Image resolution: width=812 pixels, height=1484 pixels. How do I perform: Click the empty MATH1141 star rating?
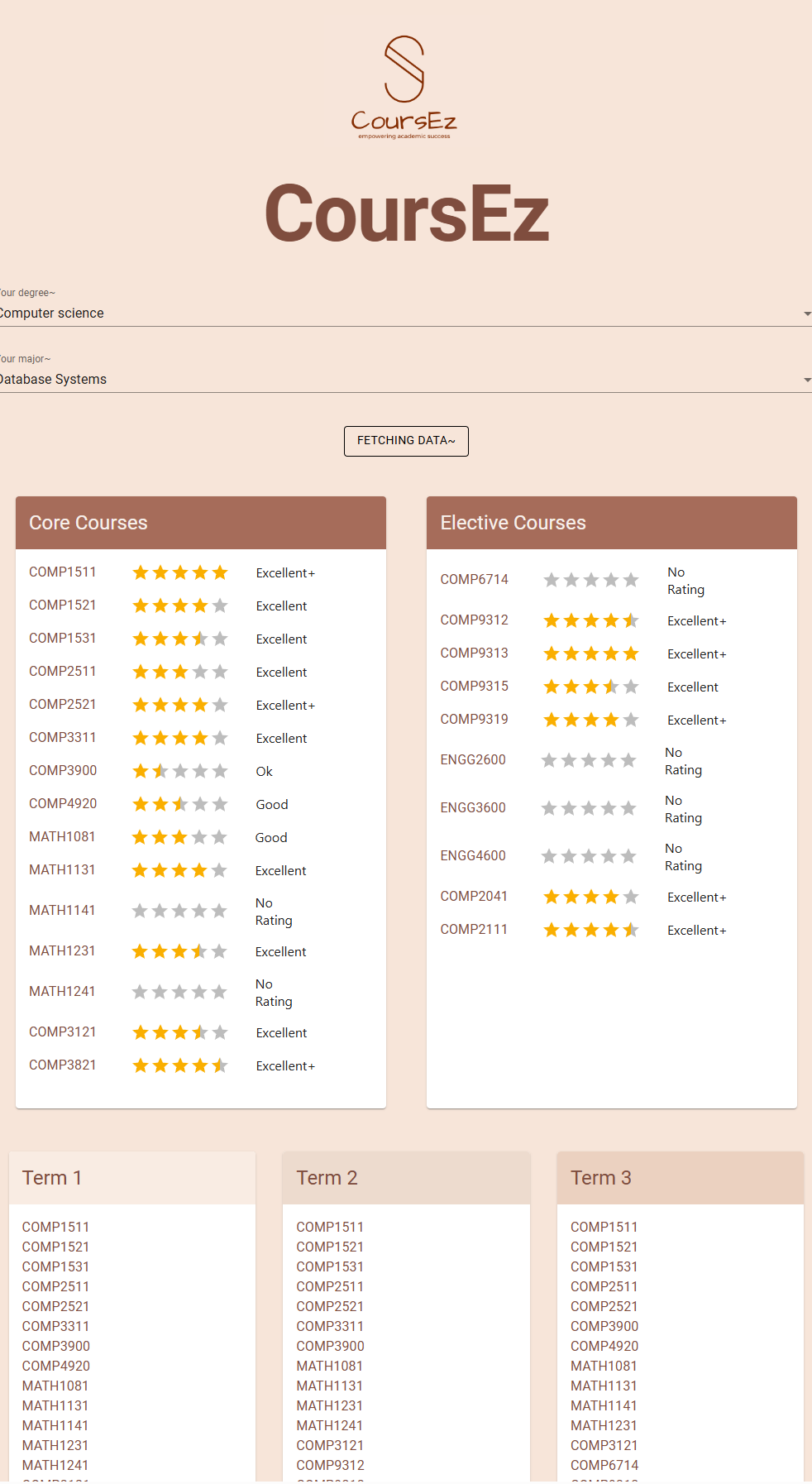coord(179,911)
